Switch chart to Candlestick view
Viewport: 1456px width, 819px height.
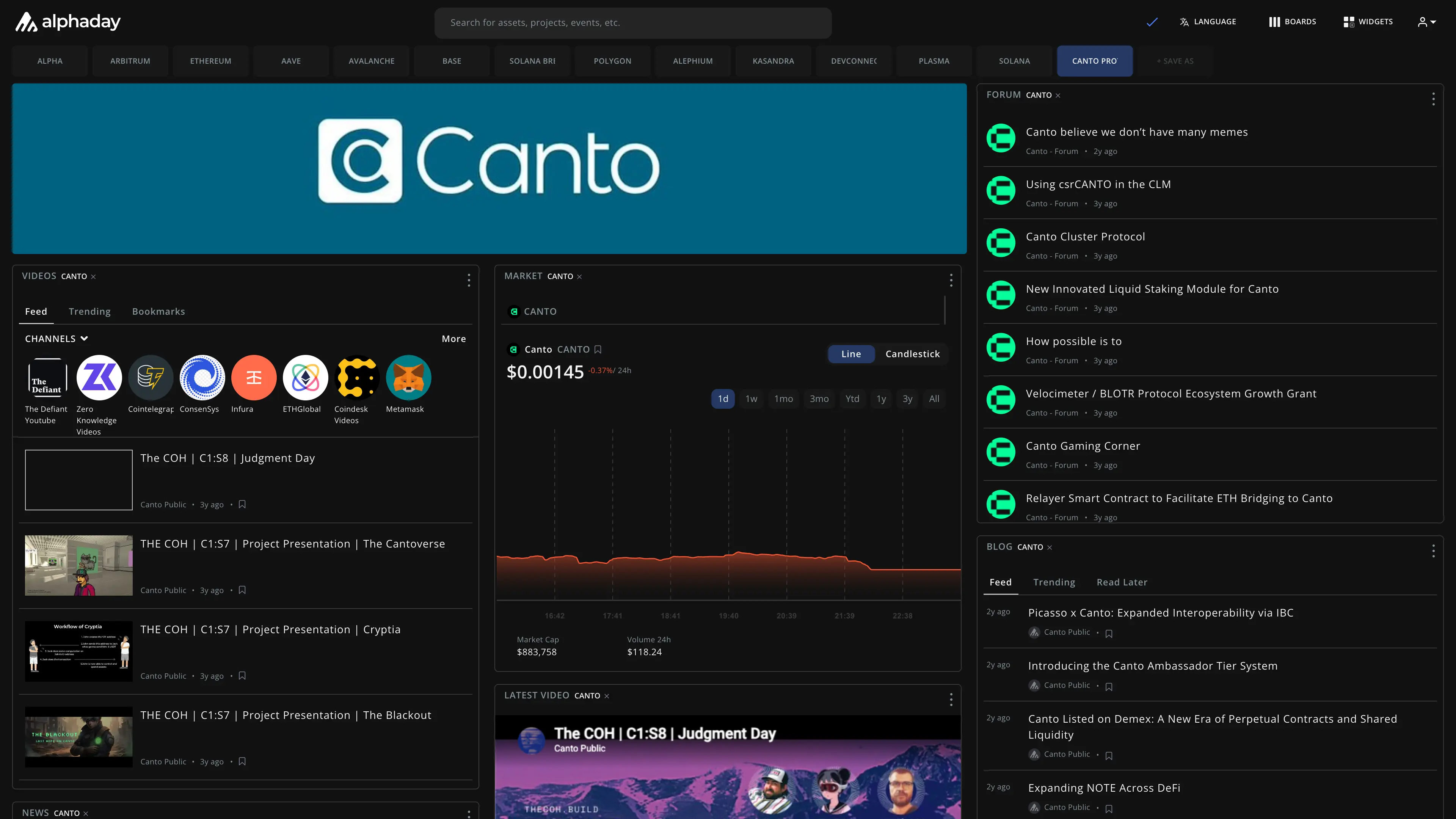click(912, 355)
